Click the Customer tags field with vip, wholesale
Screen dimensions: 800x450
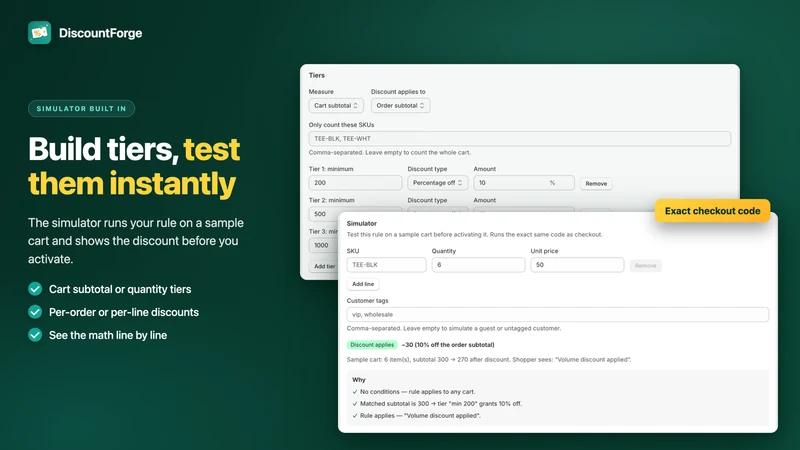point(558,314)
